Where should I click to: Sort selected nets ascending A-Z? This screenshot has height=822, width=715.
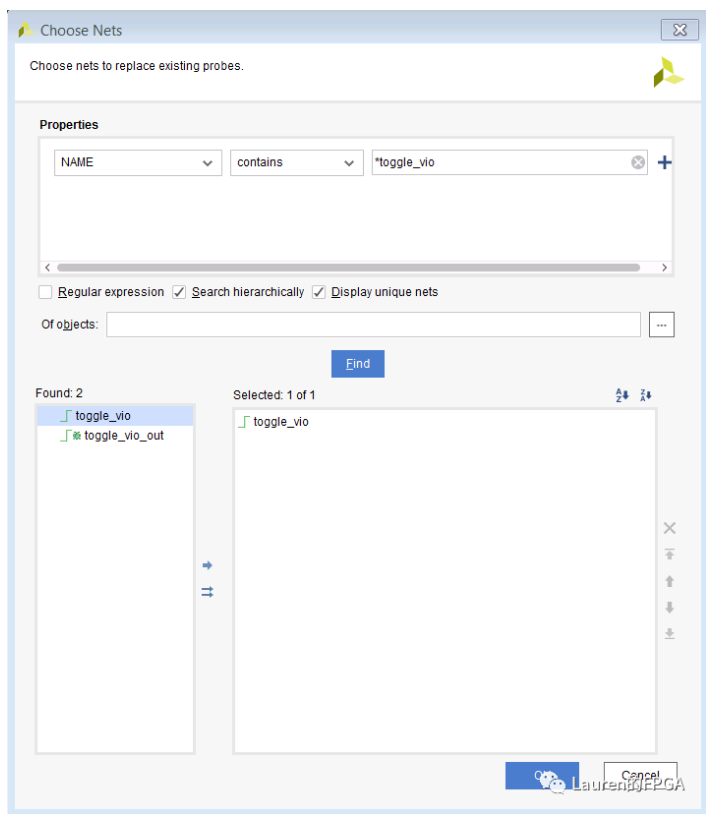coord(621,395)
